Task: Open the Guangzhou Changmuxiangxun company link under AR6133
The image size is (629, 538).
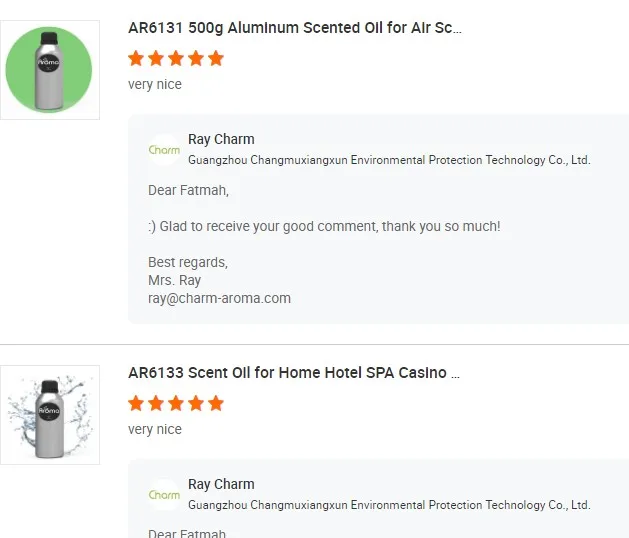Action: [389, 505]
